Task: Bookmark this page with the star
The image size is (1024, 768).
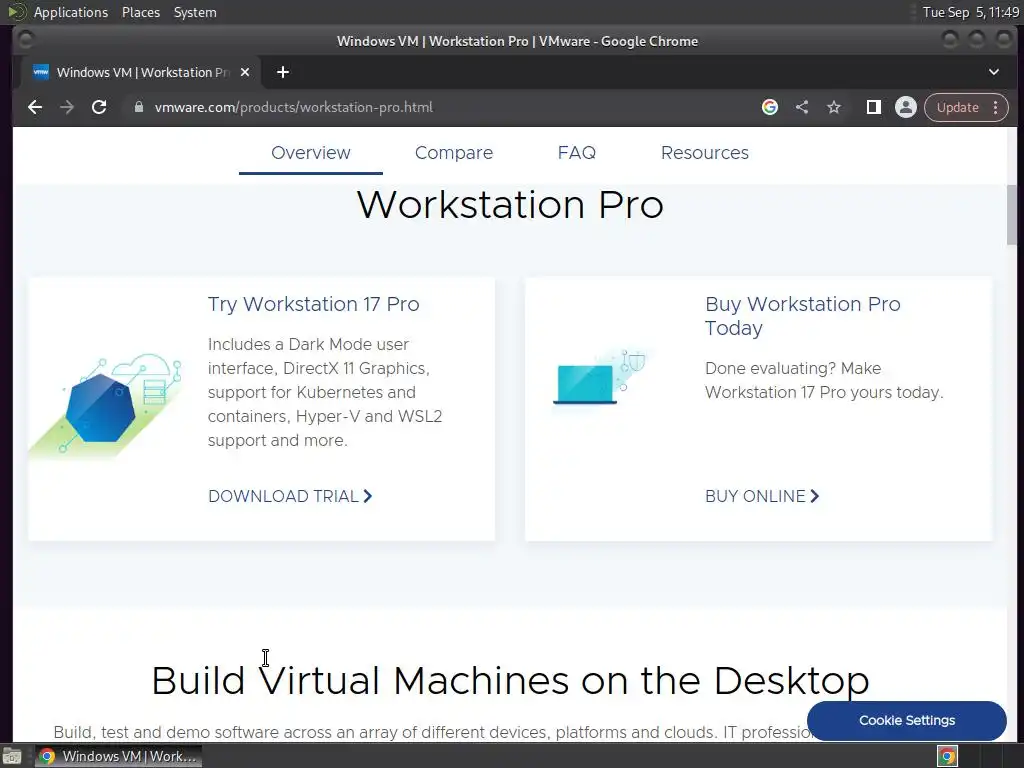Action: (834, 107)
